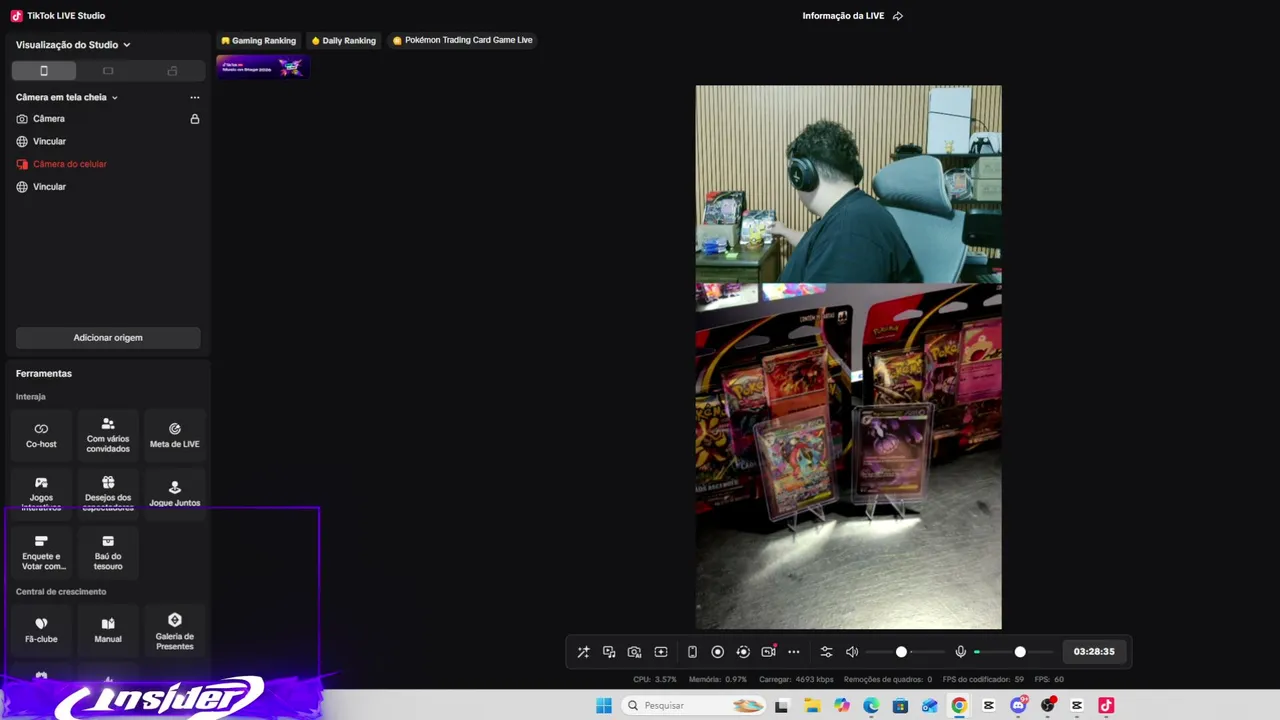Open the three-dot more menu in bottom toolbar
The image size is (1280, 720).
pos(794,652)
